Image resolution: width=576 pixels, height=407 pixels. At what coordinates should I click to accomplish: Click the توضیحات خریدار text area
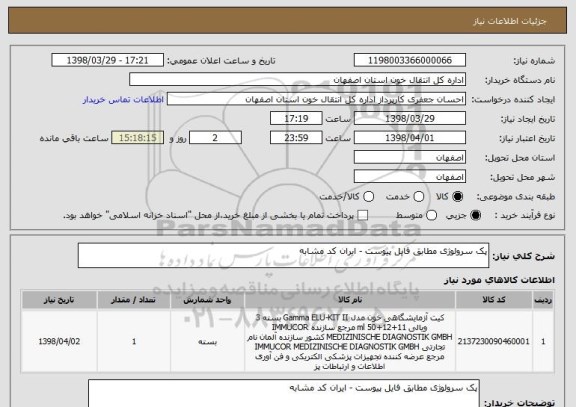(284, 393)
